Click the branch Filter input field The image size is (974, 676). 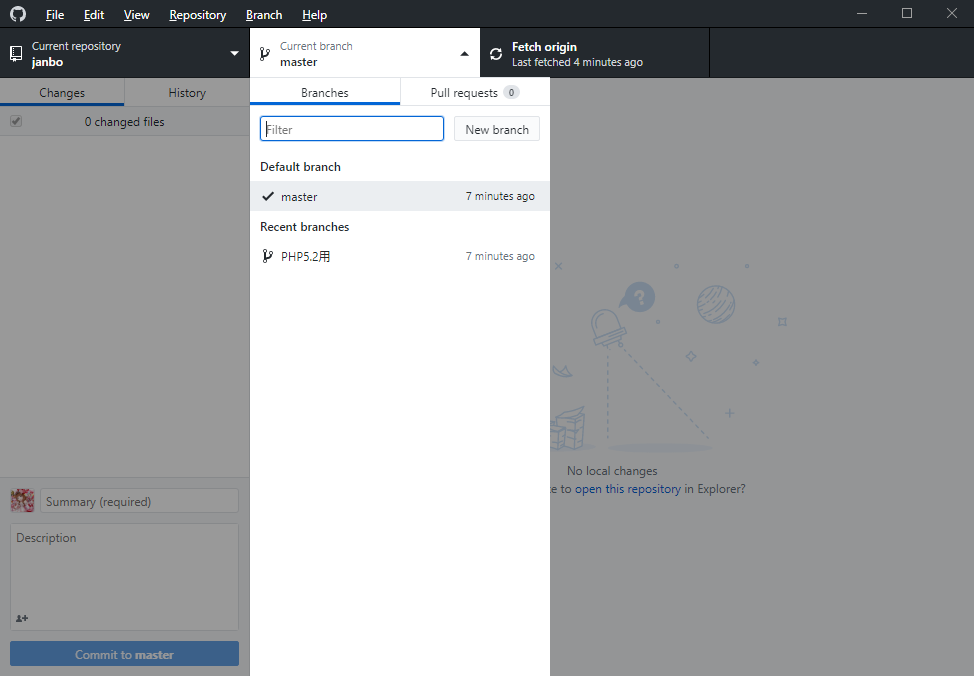coord(351,128)
